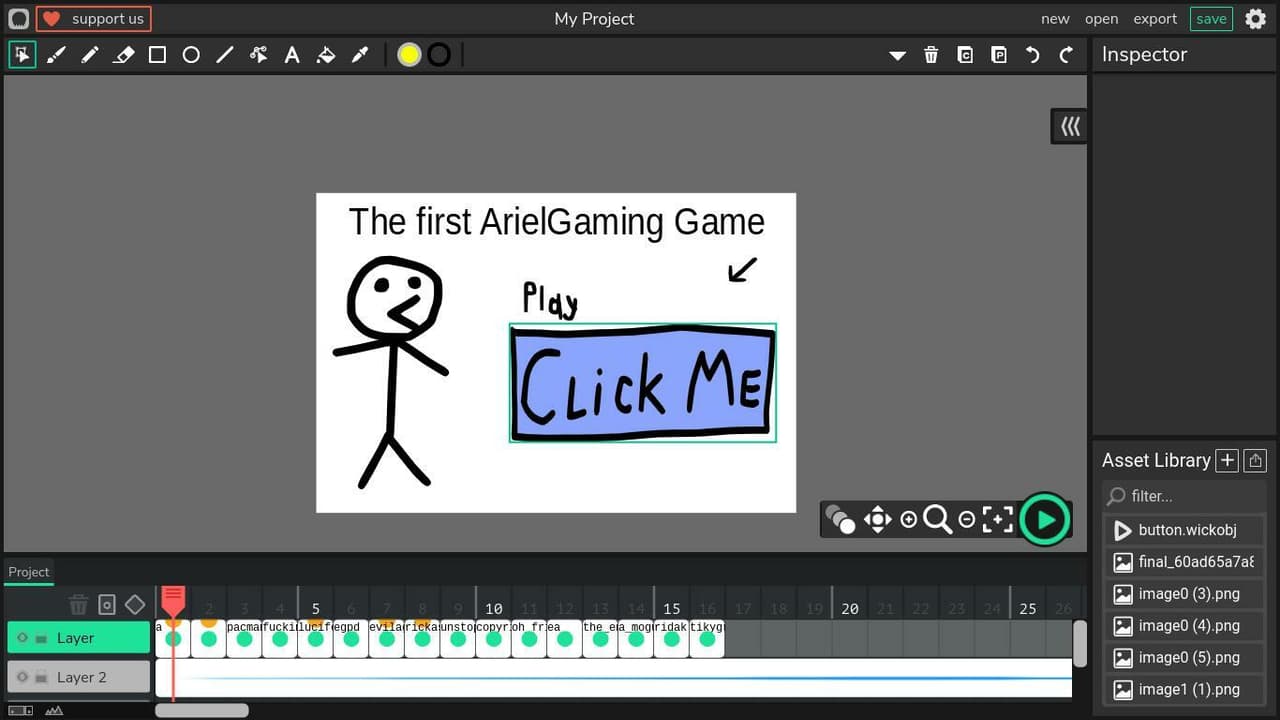Open the Asset Library add menu

click(x=1227, y=460)
